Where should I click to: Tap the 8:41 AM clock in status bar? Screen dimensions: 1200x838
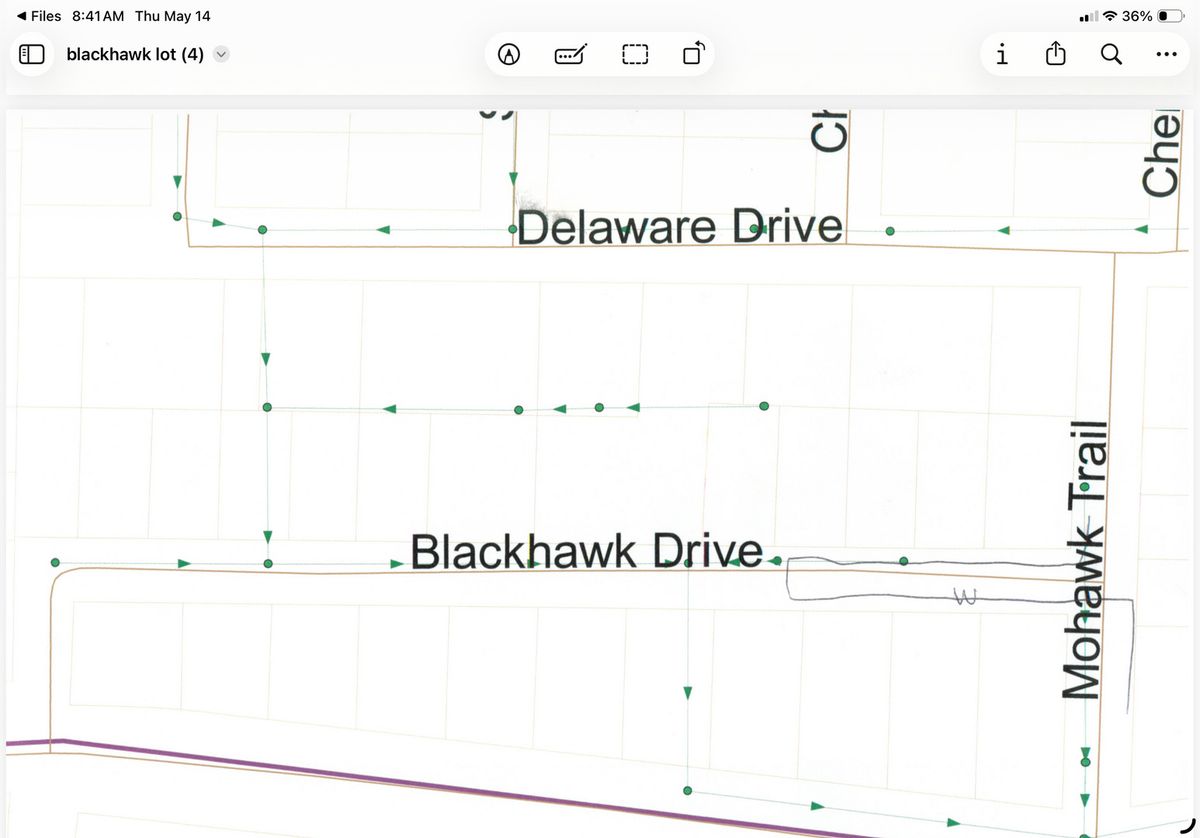tap(98, 16)
